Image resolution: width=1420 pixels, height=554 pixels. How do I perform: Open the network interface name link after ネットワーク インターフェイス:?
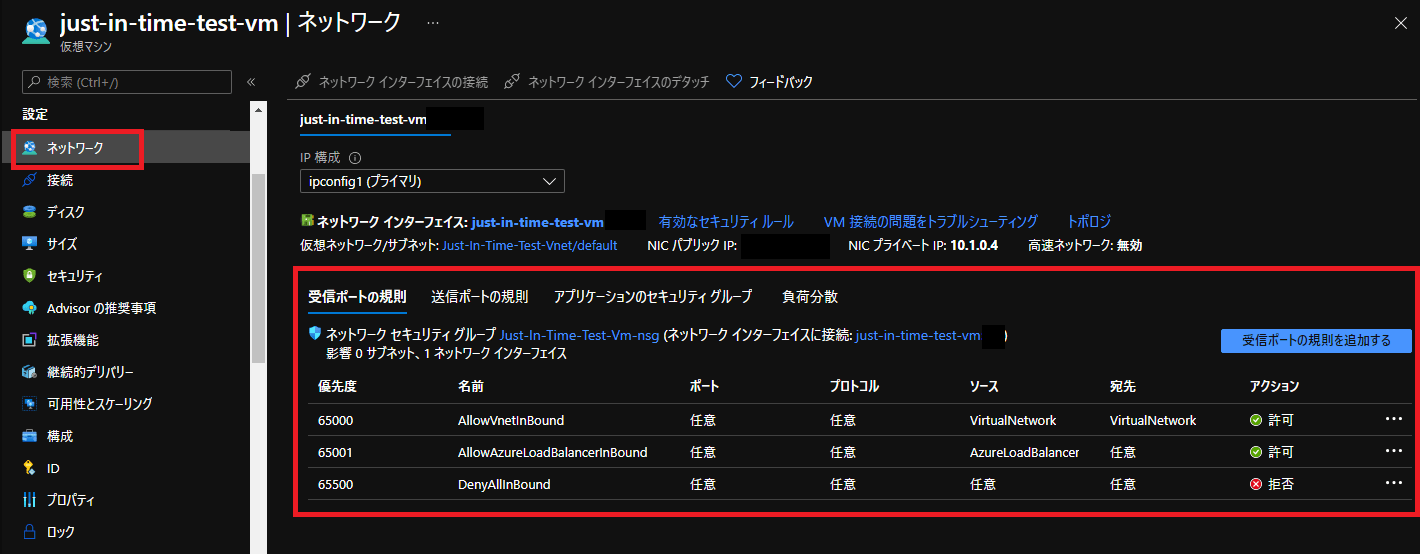[538, 221]
